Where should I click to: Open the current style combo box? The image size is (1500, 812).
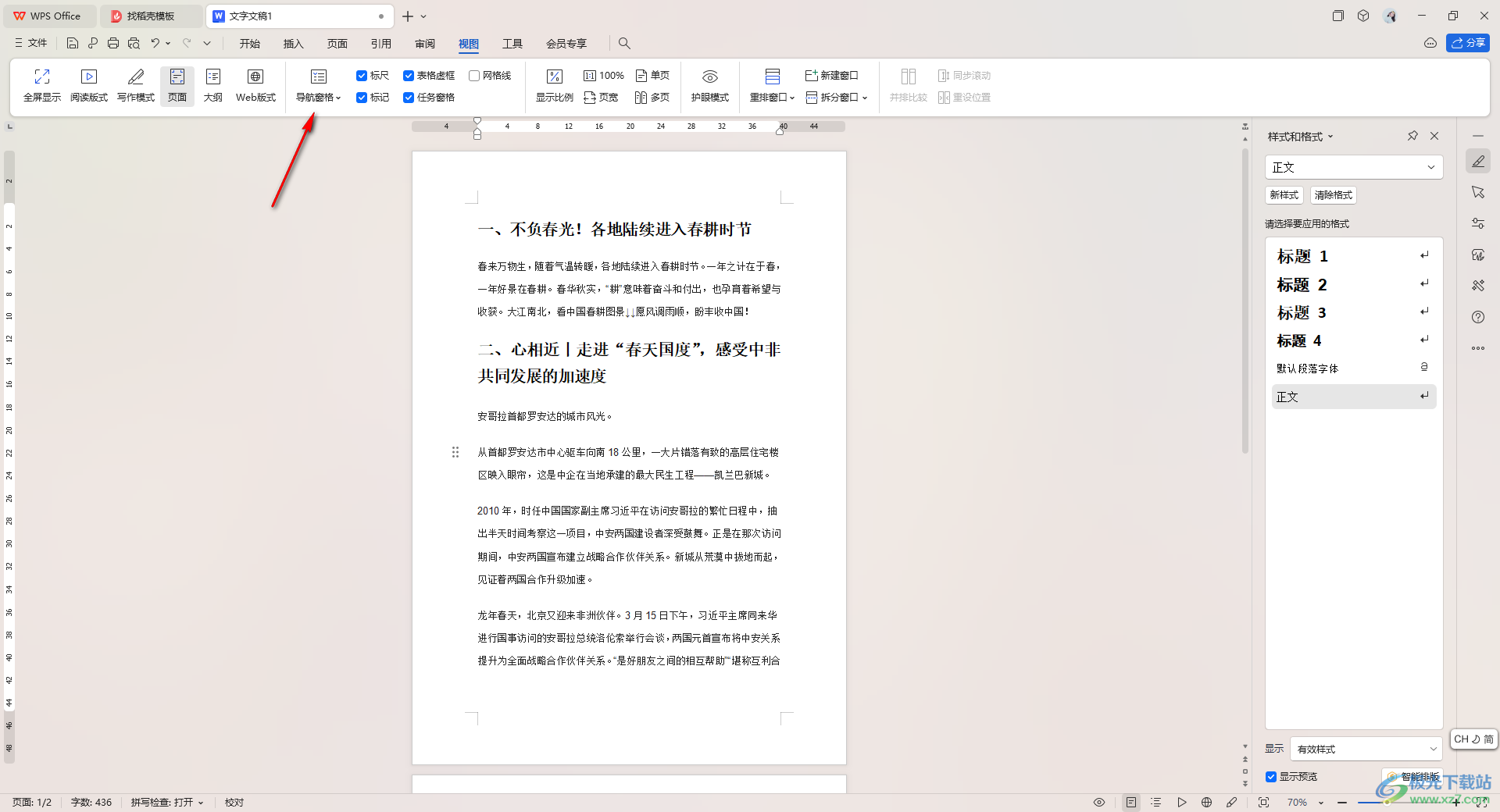[x=1354, y=167]
